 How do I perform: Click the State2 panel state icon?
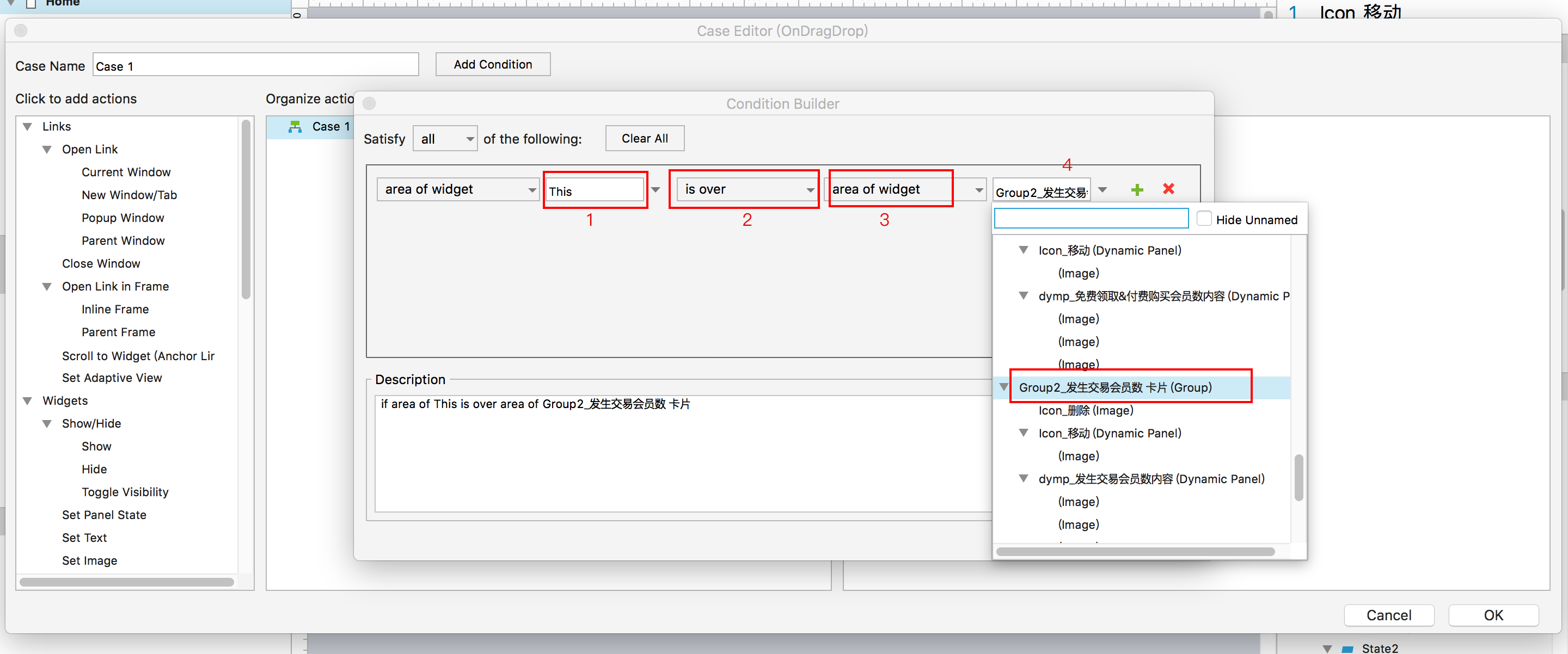[x=1347, y=649]
